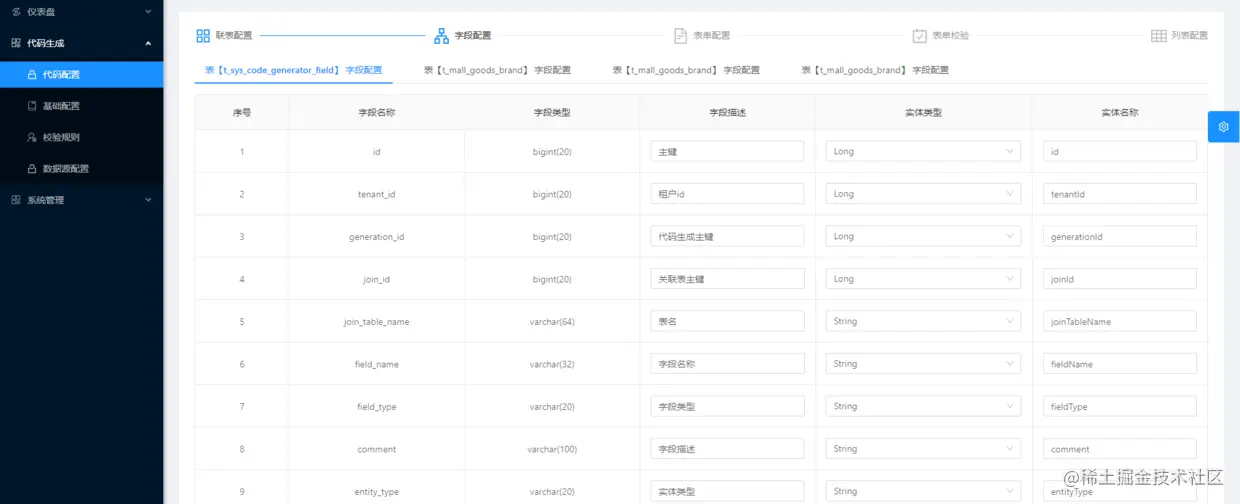Open entity type dropdown for join_table_name row

click(x=923, y=321)
